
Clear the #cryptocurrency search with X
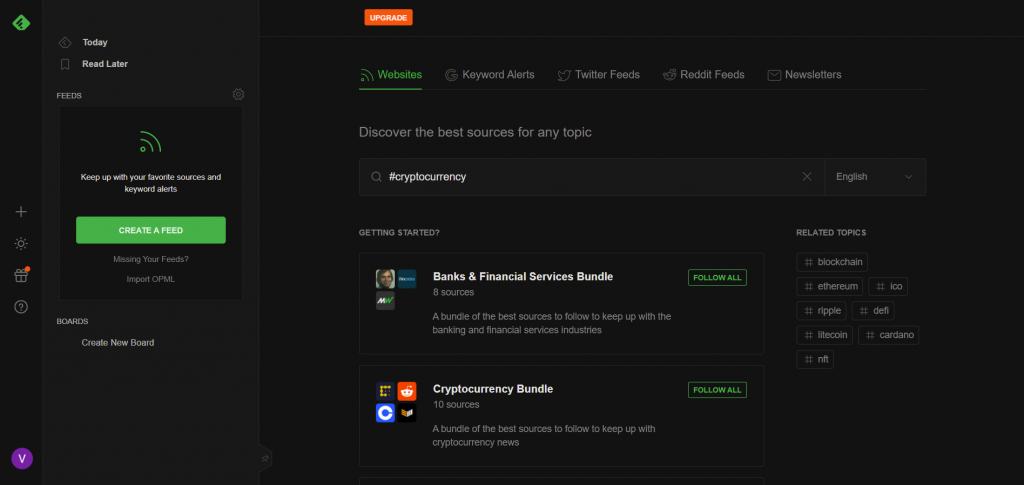pyautogui.click(x=807, y=176)
